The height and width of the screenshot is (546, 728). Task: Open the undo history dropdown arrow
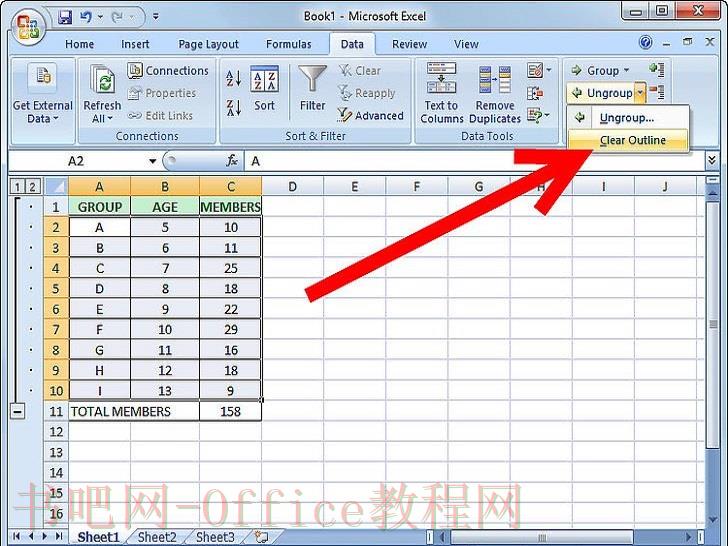[100, 18]
